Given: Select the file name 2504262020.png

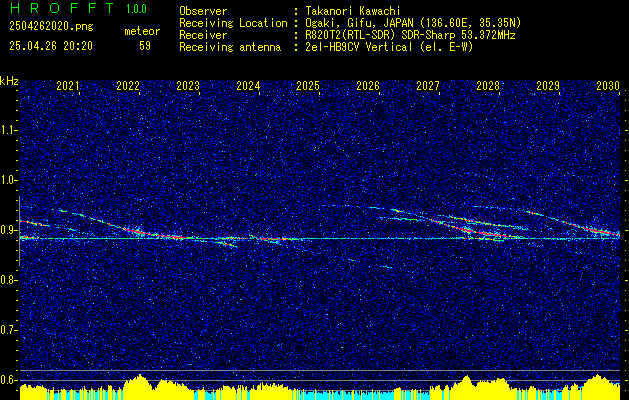Looking at the screenshot, I should 51,27.
